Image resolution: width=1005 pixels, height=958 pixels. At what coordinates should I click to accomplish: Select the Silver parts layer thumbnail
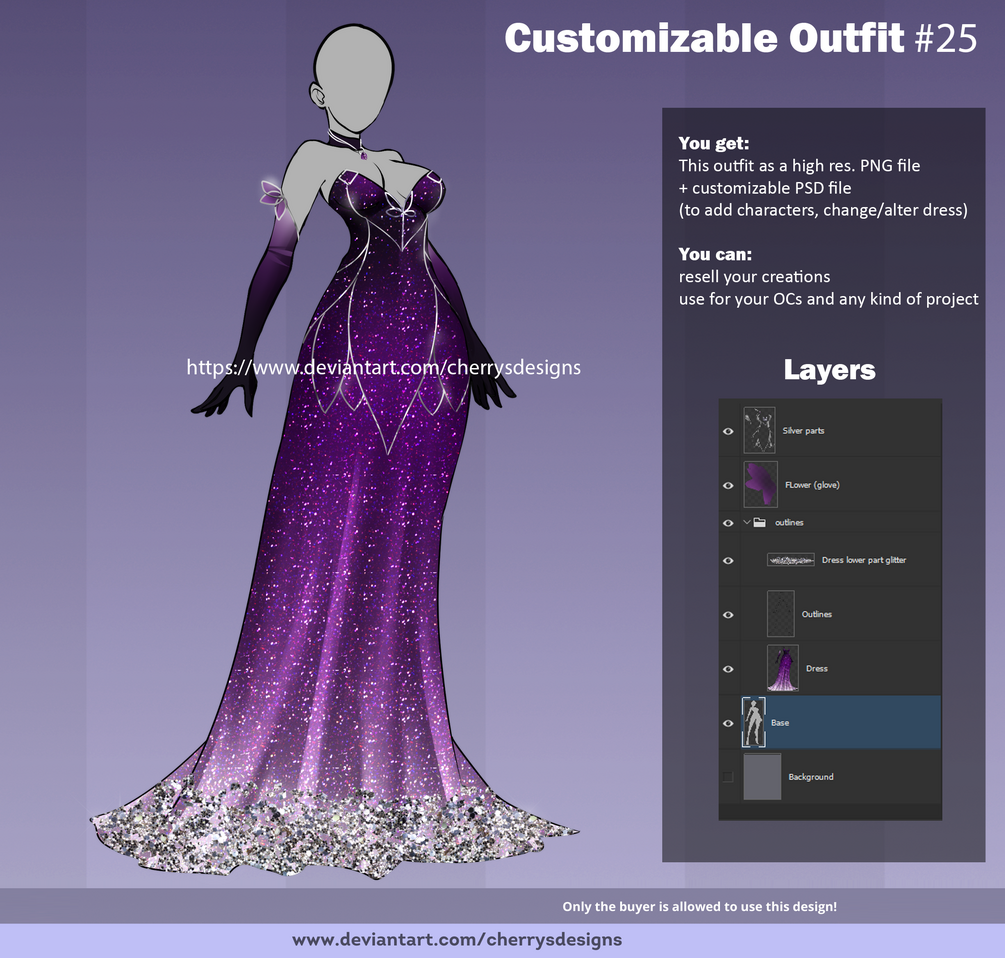pyautogui.click(x=759, y=430)
